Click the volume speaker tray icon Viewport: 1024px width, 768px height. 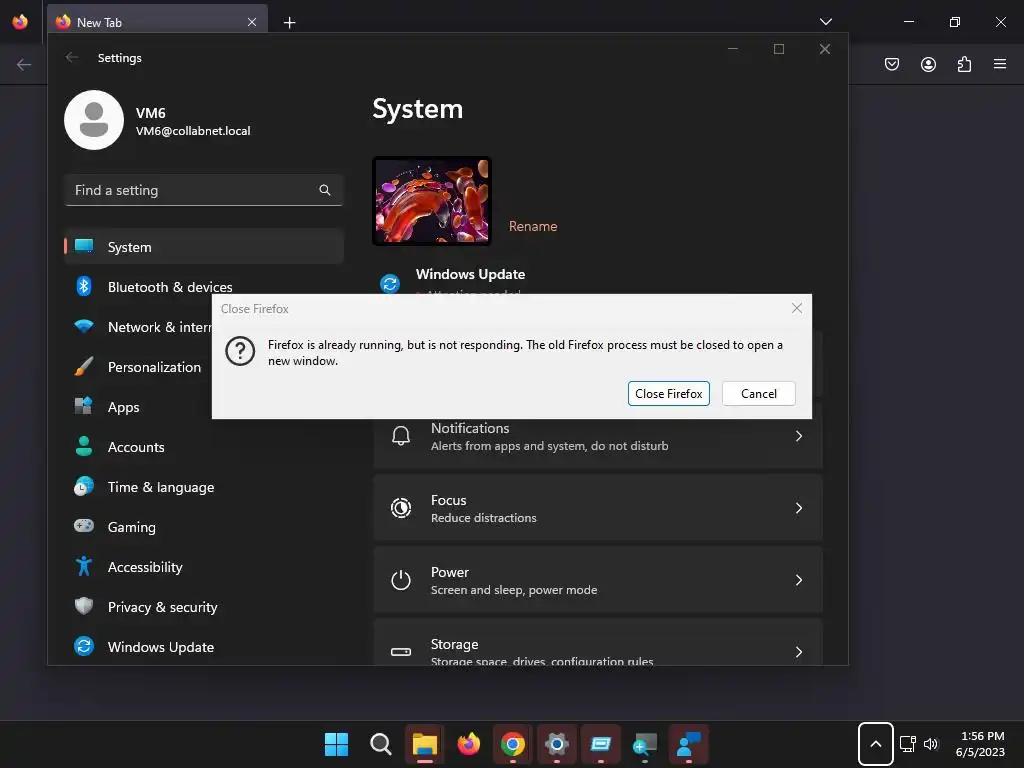coord(931,744)
